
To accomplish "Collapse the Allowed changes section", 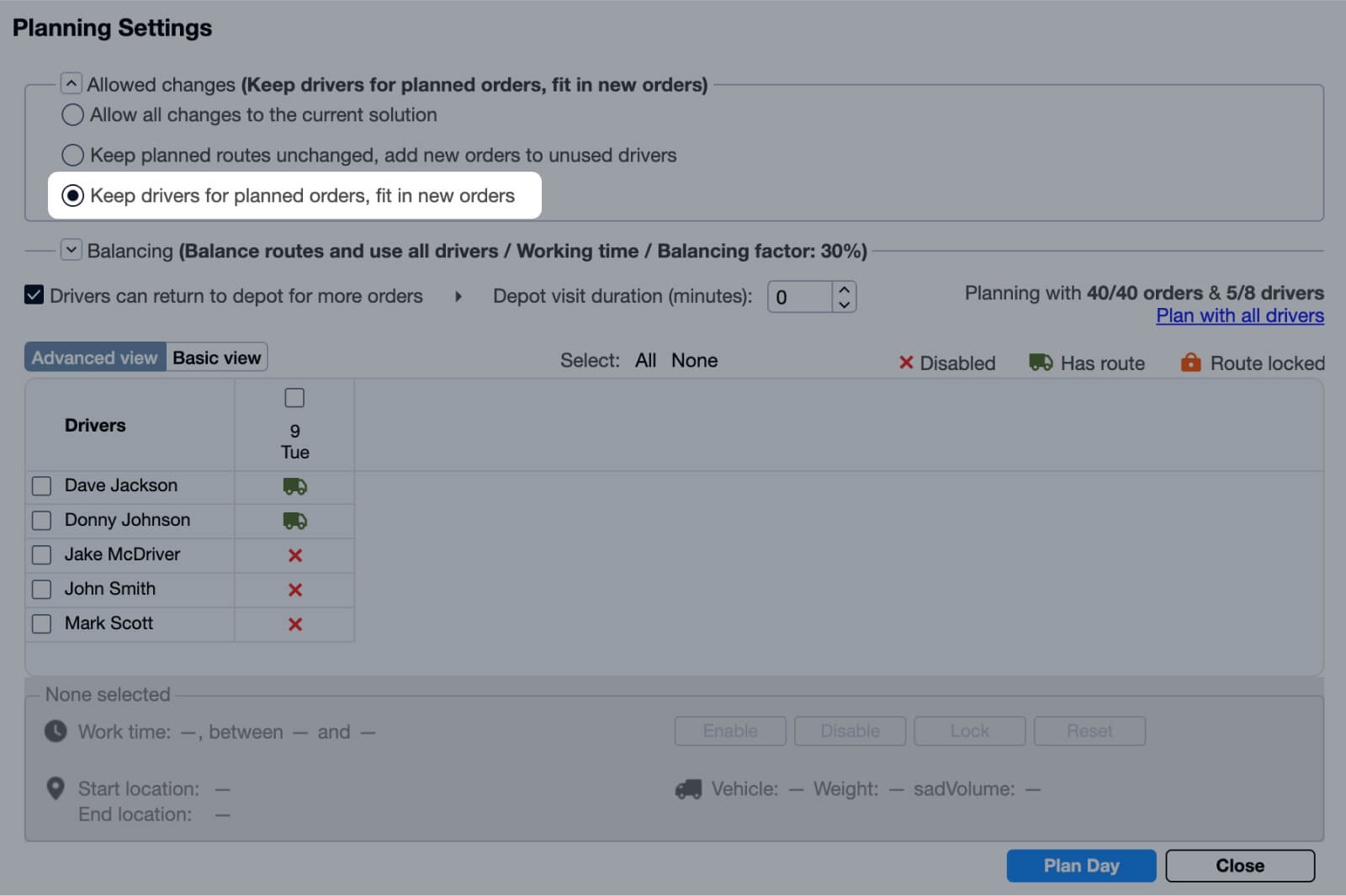I will (71, 82).
